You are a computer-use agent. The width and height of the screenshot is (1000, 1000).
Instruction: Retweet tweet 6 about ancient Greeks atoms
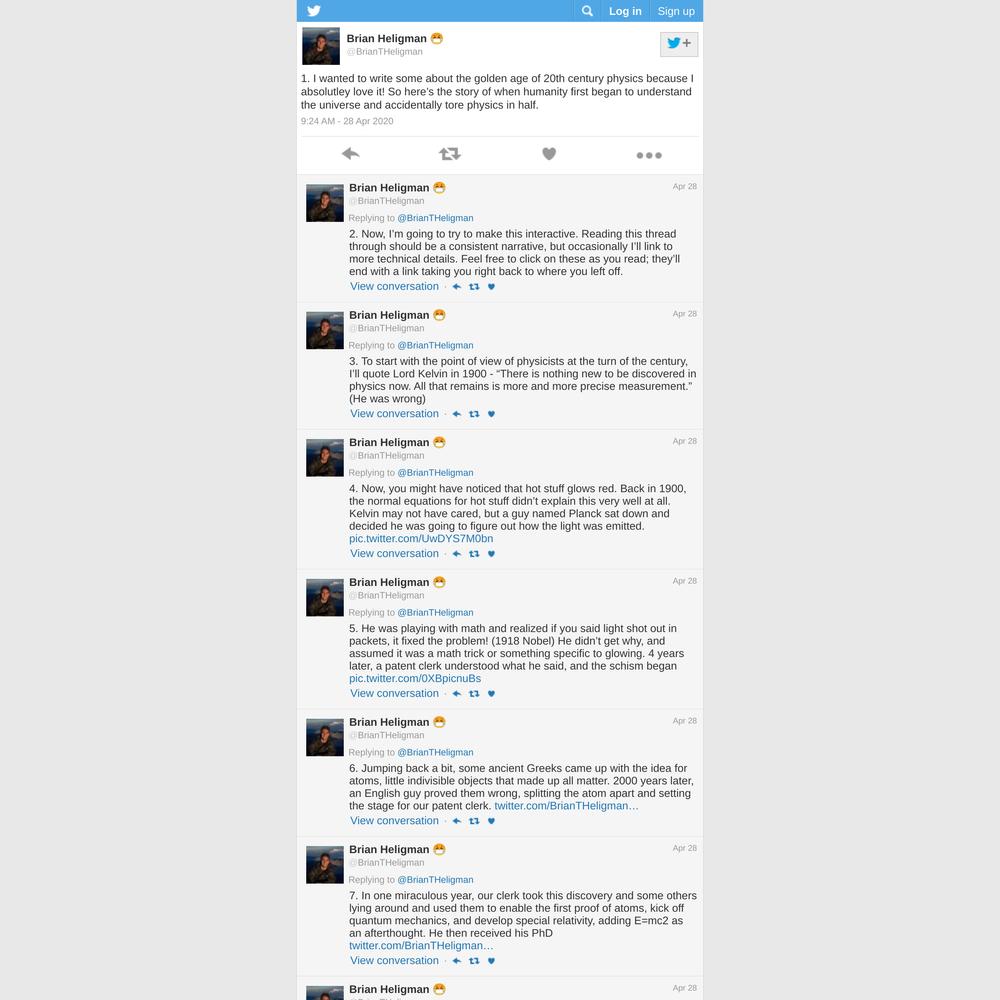(474, 821)
